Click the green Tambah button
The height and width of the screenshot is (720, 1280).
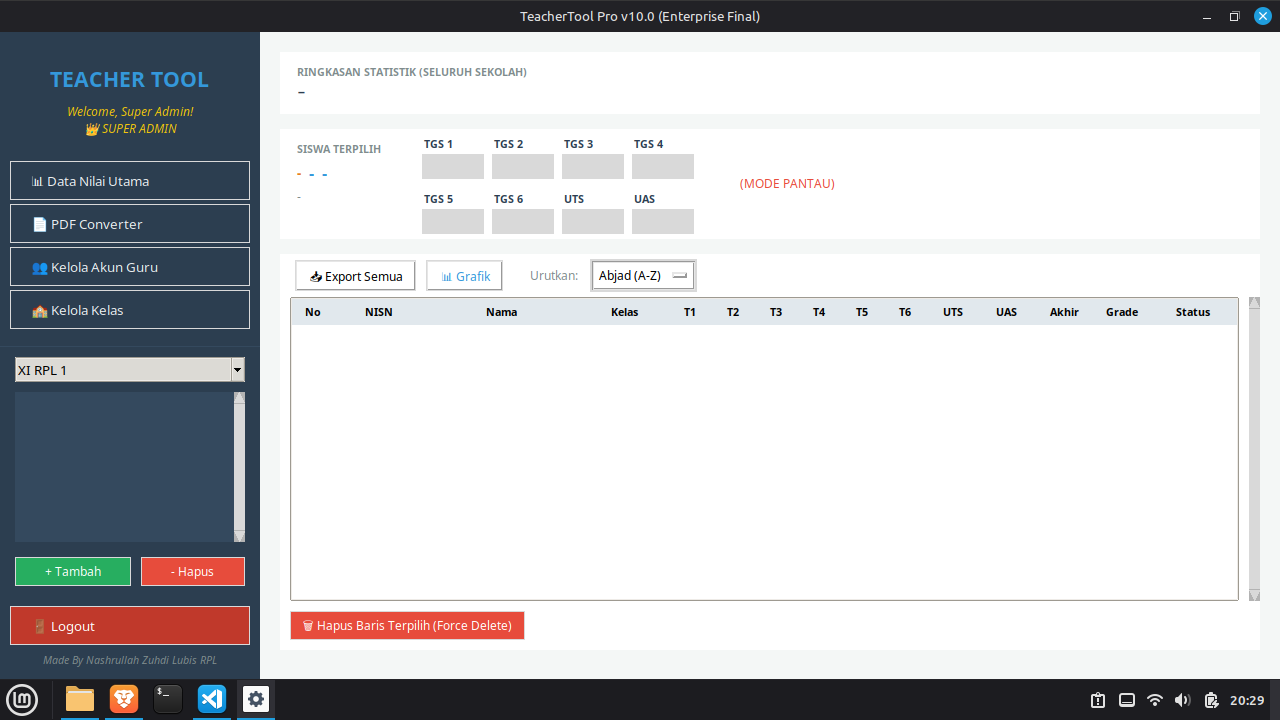(x=73, y=572)
